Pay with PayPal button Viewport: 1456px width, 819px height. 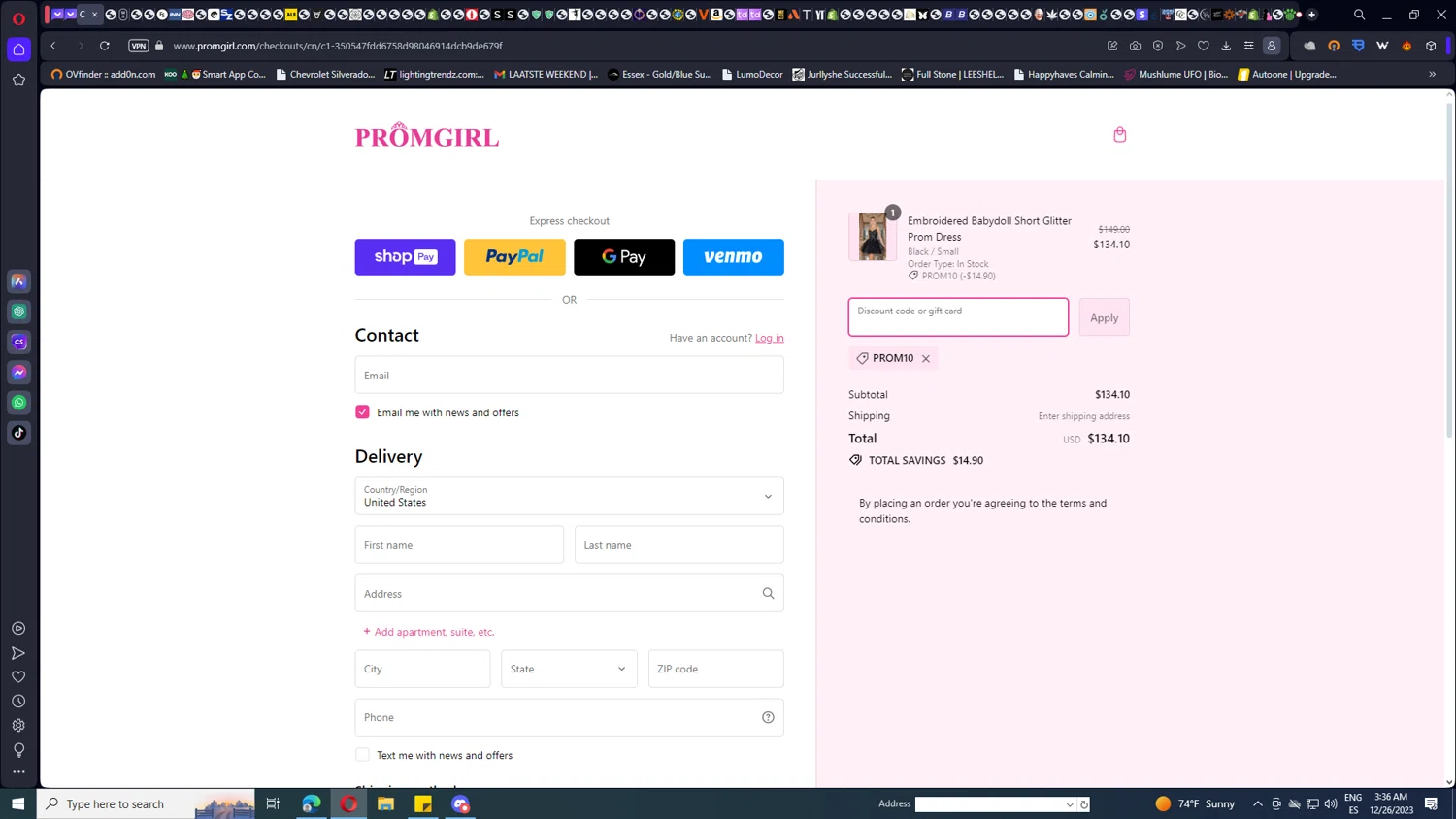514,257
